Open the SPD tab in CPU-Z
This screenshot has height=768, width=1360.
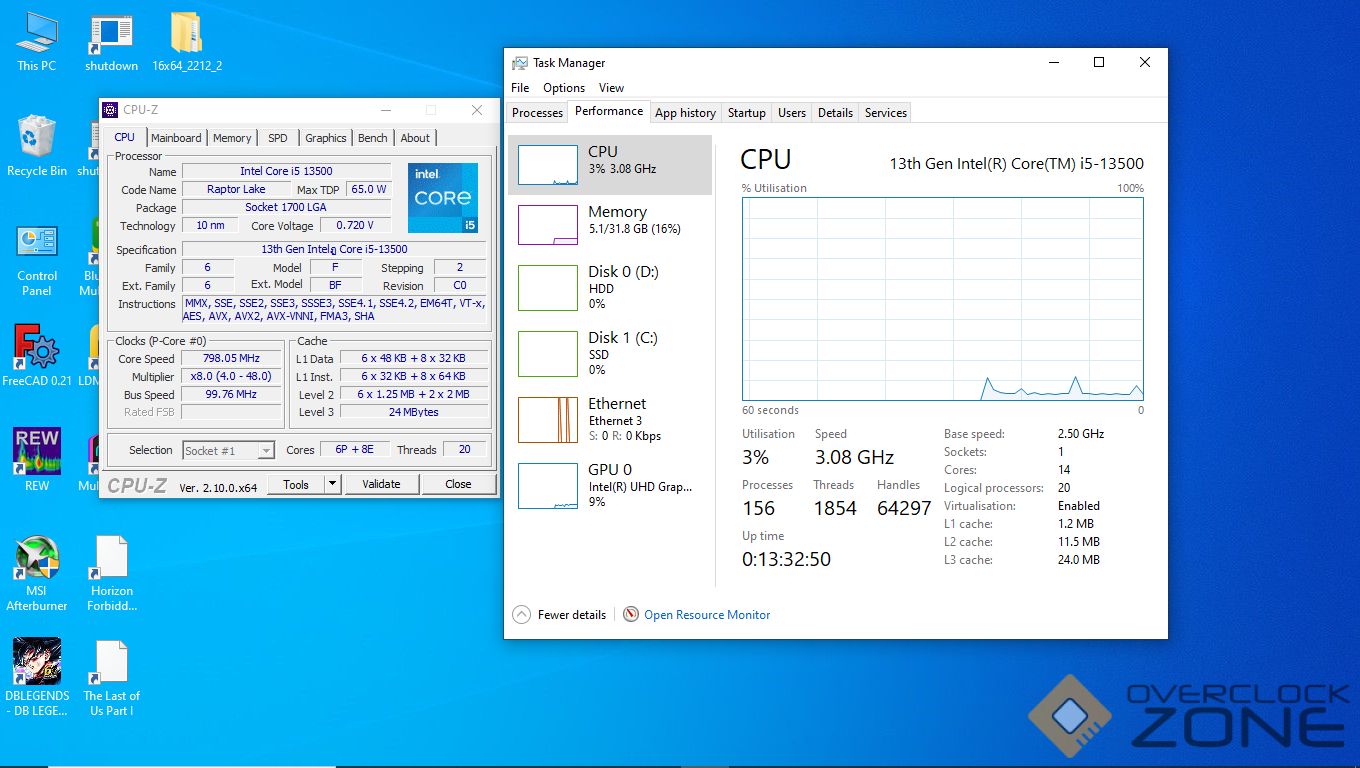click(x=278, y=138)
